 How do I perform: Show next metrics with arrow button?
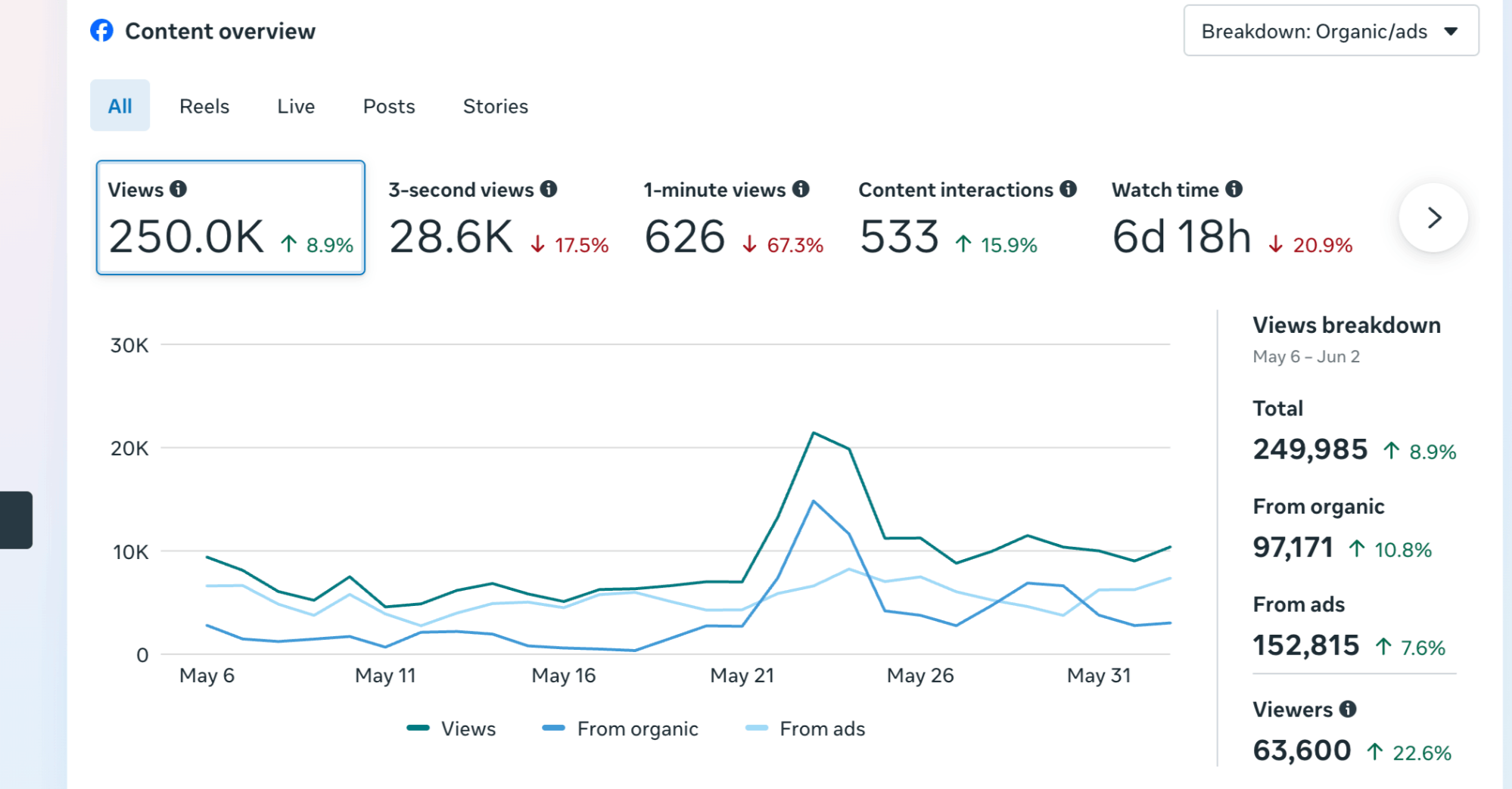point(1433,218)
